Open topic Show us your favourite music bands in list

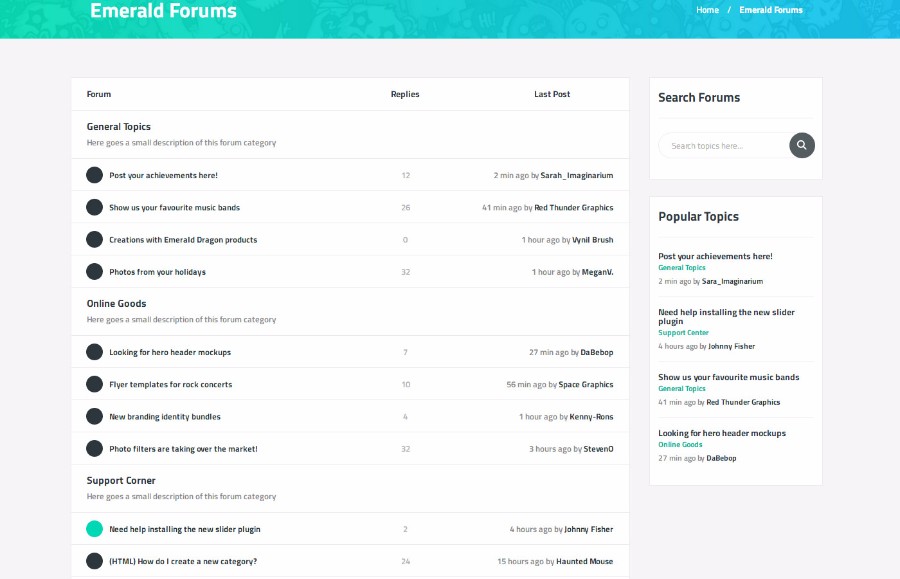[x=174, y=208]
